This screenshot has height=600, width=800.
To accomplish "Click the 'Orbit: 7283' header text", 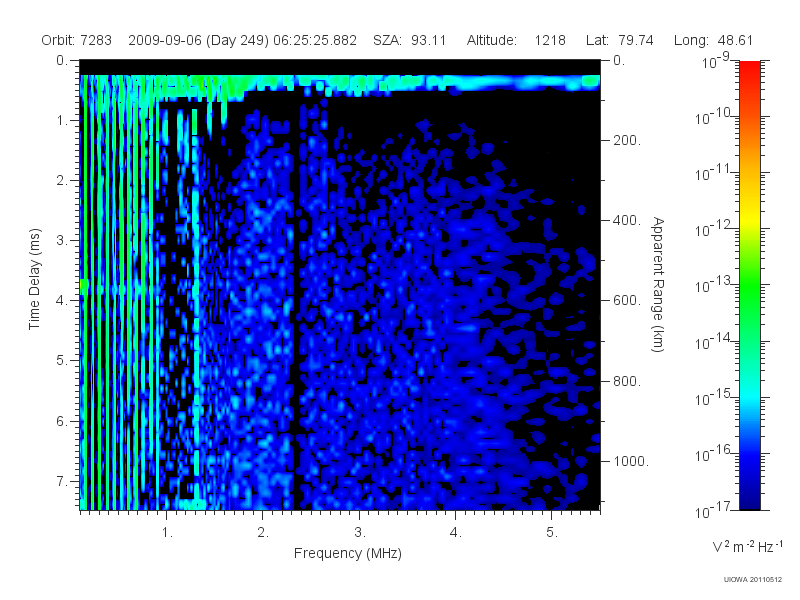I will 77,40.
